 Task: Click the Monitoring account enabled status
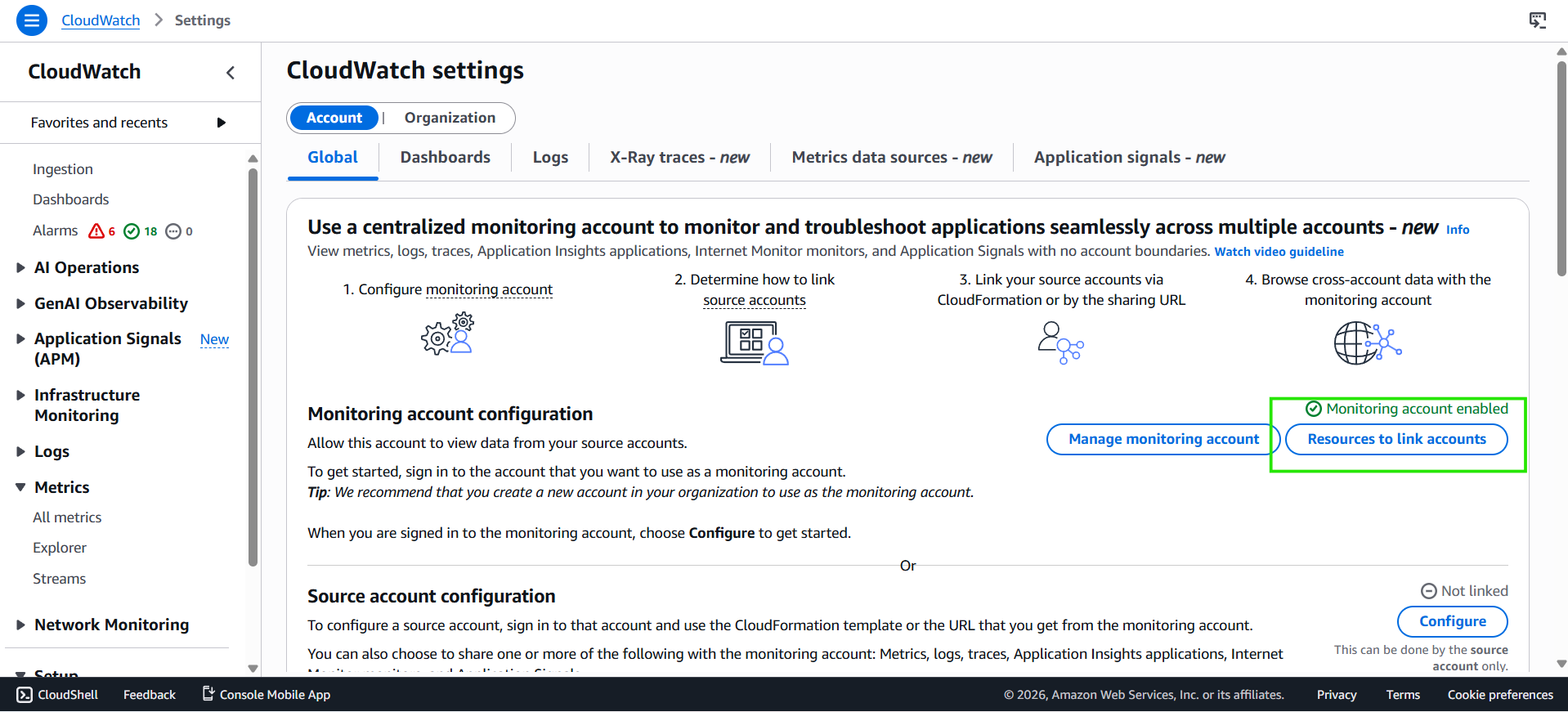click(1407, 409)
